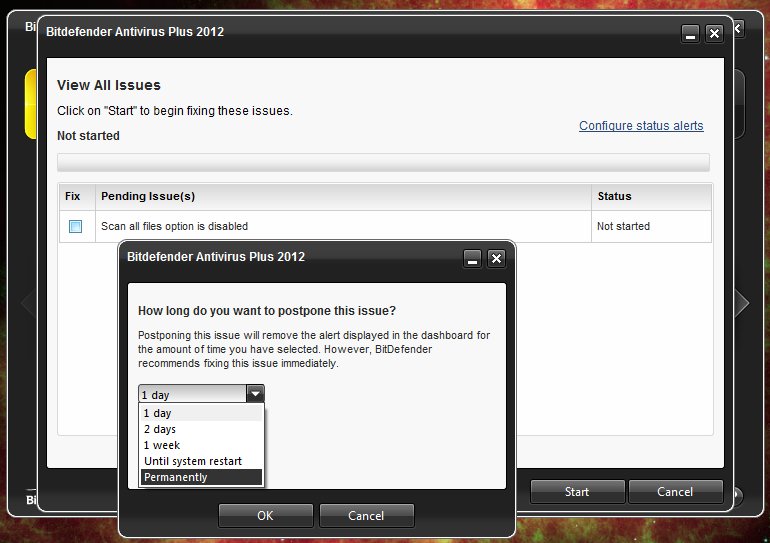This screenshot has width=770, height=543.
Task: Open the Configure status alerts link
Action: click(641, 126)
